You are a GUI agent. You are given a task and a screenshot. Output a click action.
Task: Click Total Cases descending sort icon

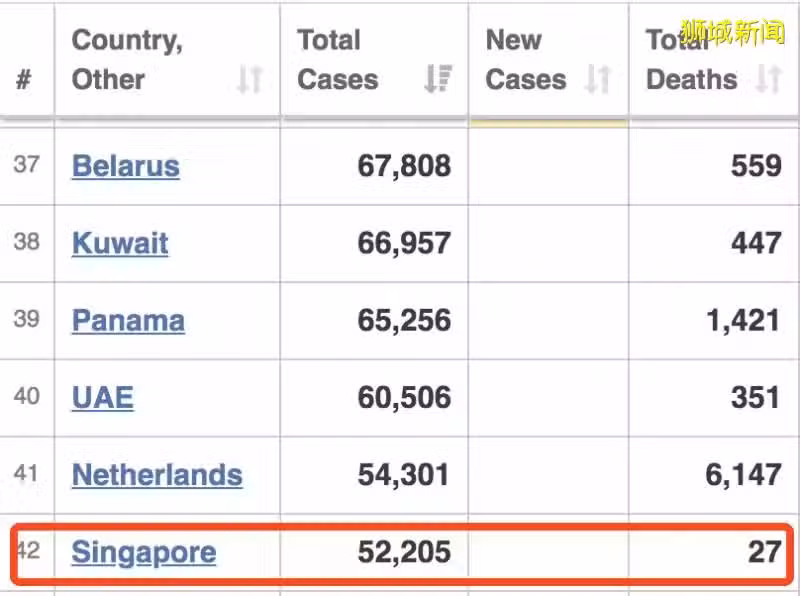point(438,79)
